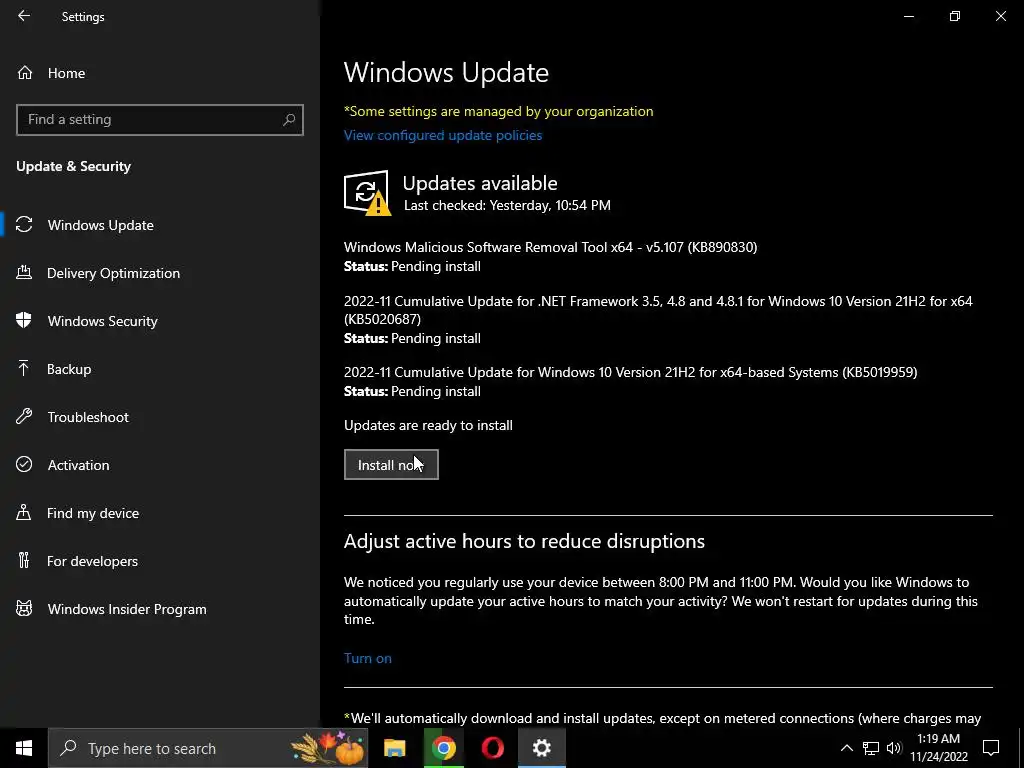Screen dimensions: 1024x768
Task: Click the For developers tools icon
Action: tap(24, 560)
